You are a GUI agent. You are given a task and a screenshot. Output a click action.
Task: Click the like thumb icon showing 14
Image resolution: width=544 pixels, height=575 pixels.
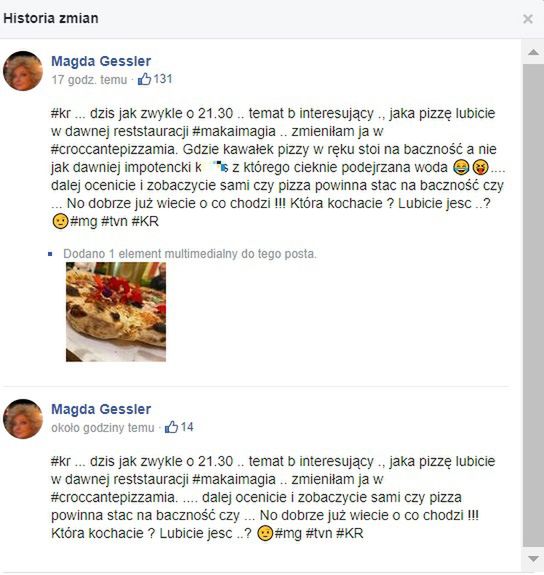tap(171, 427)
